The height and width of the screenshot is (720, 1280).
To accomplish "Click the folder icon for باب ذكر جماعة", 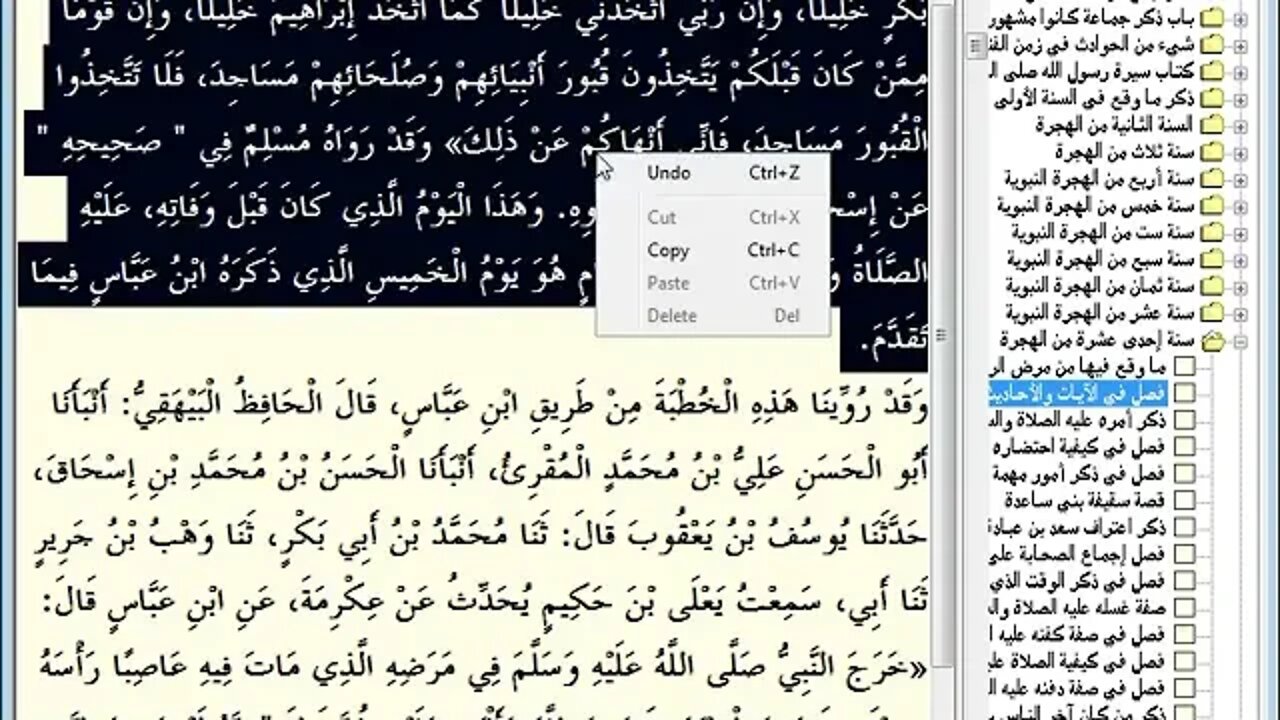I will coord(1214,19).
